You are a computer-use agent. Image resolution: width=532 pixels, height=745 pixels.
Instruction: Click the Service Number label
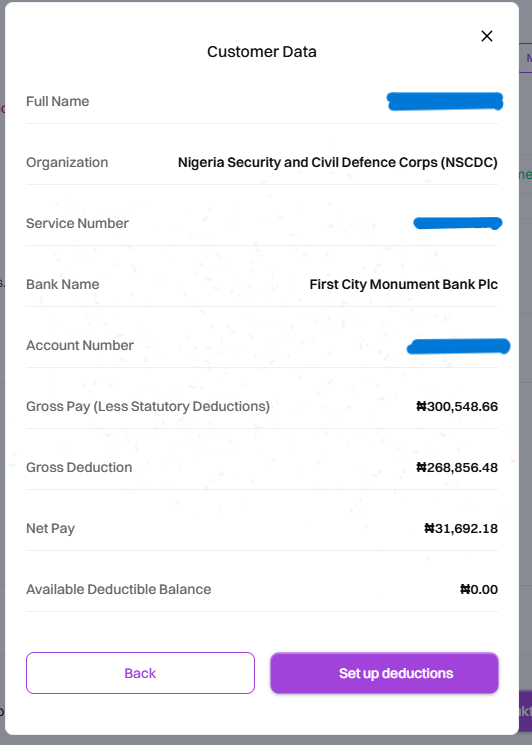[77, 223]
